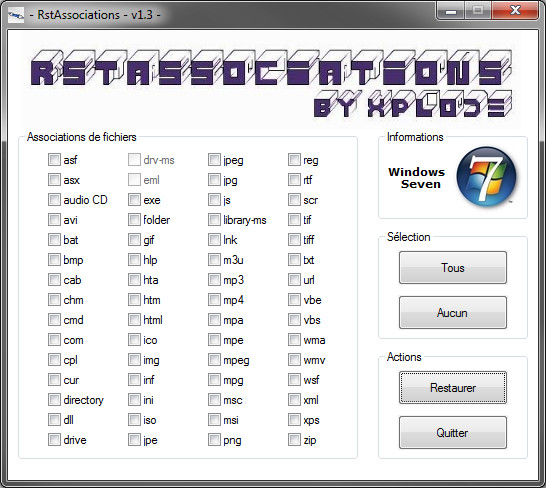The width and height of the screenshot is (546, 488).
Task: Tick the iso checkbox
Action: (134, 420)
